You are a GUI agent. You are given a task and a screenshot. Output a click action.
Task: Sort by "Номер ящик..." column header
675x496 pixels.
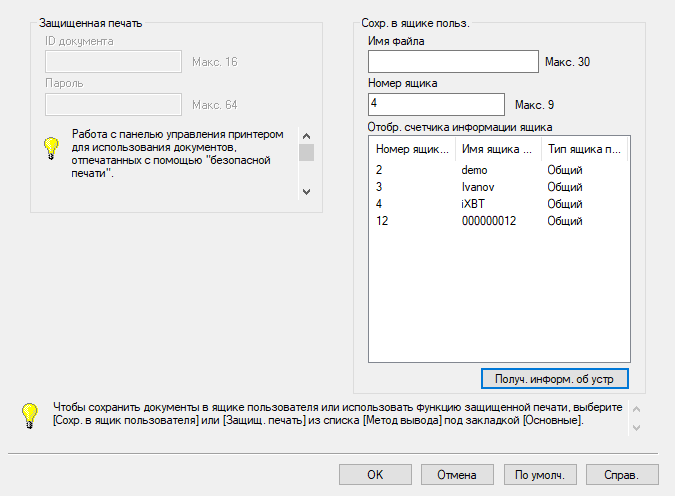point(412,149)
